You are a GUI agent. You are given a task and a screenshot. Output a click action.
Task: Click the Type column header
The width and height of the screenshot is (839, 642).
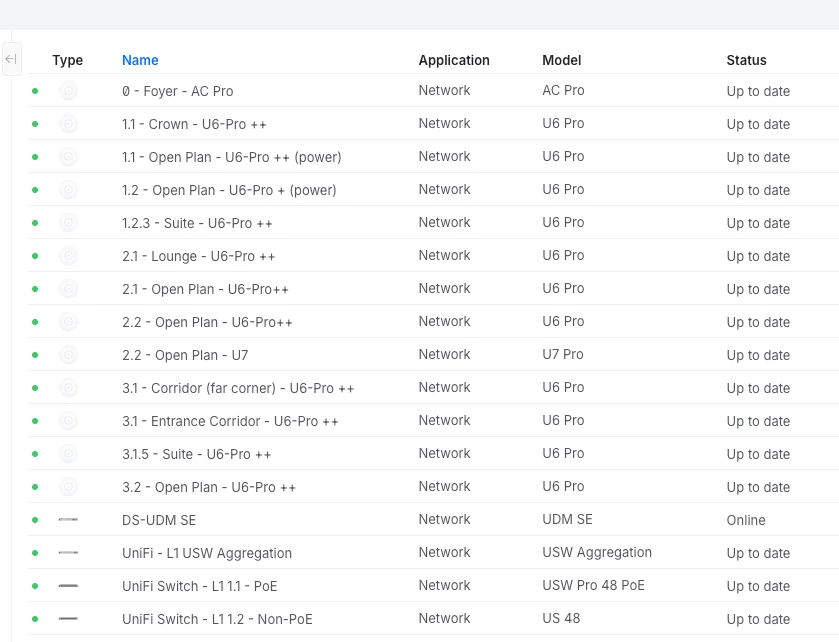(68, 60)
